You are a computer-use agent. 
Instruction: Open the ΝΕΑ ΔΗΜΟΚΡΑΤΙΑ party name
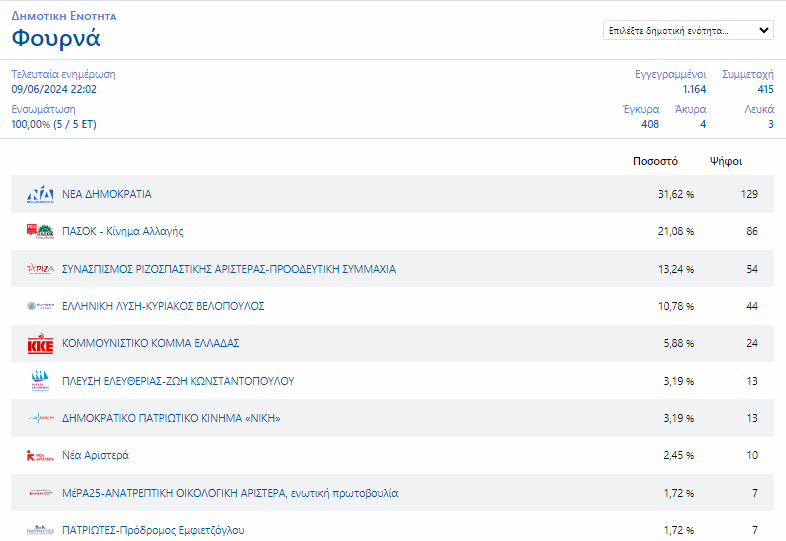point(106,194)
